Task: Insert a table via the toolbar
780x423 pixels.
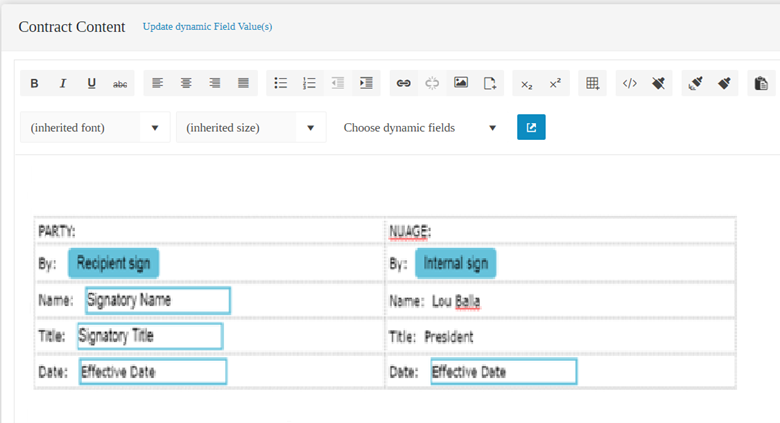Action: 593,84
